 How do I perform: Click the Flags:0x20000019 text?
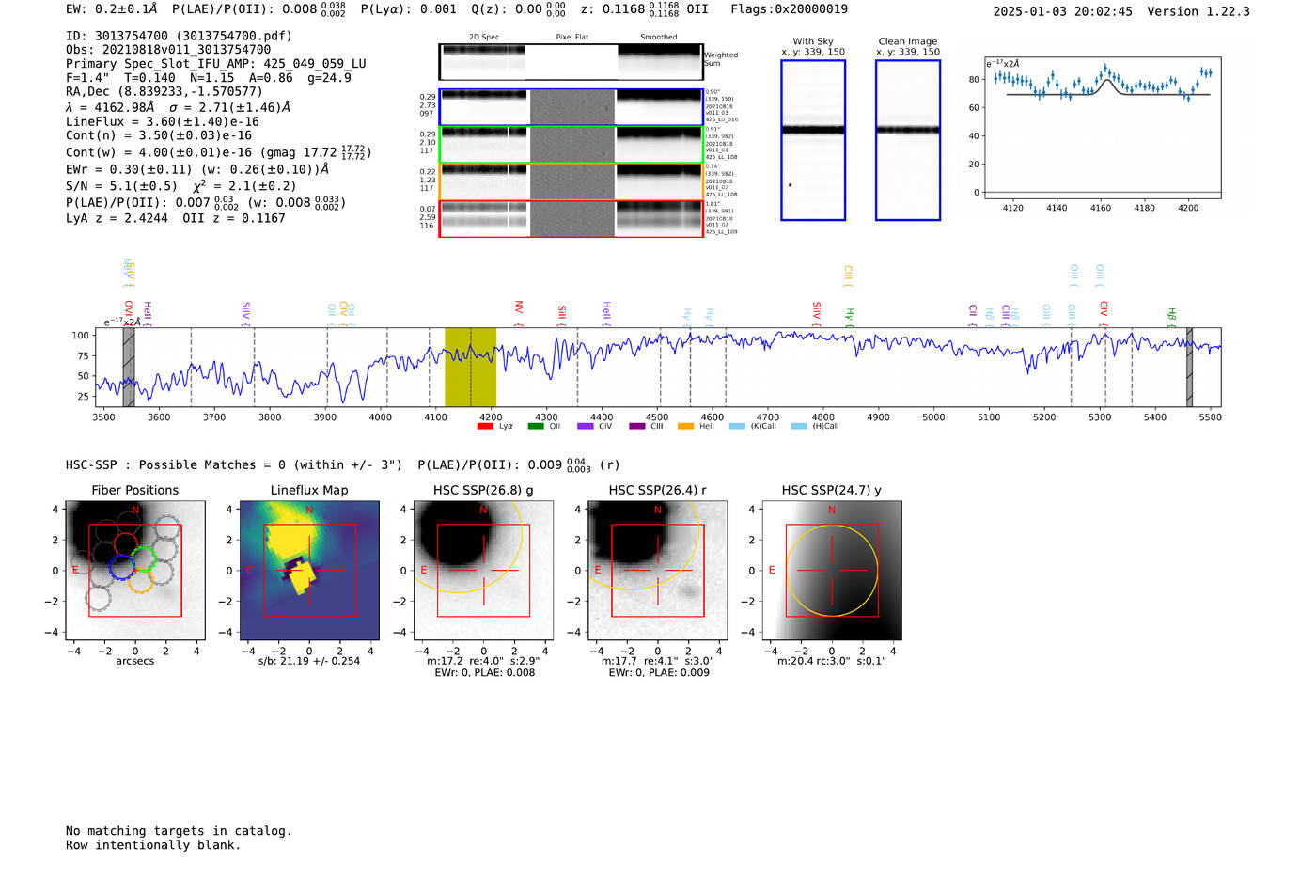(789, 9)
